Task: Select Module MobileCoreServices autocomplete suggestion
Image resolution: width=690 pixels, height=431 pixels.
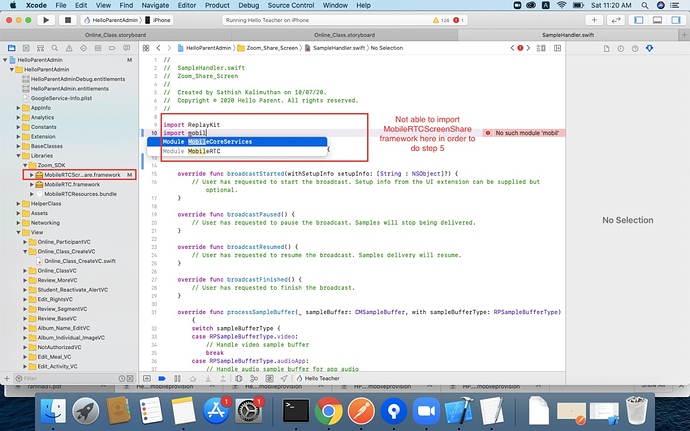Action: 237,142
